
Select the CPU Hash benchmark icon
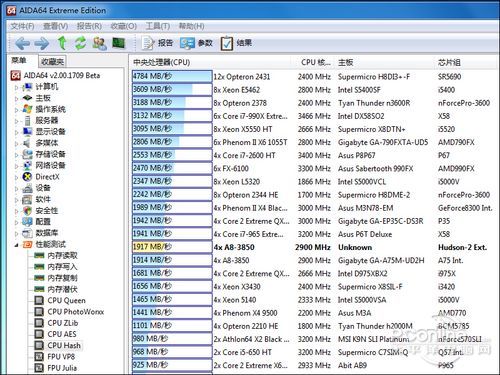pyautogui.click(x=39, y=345)
